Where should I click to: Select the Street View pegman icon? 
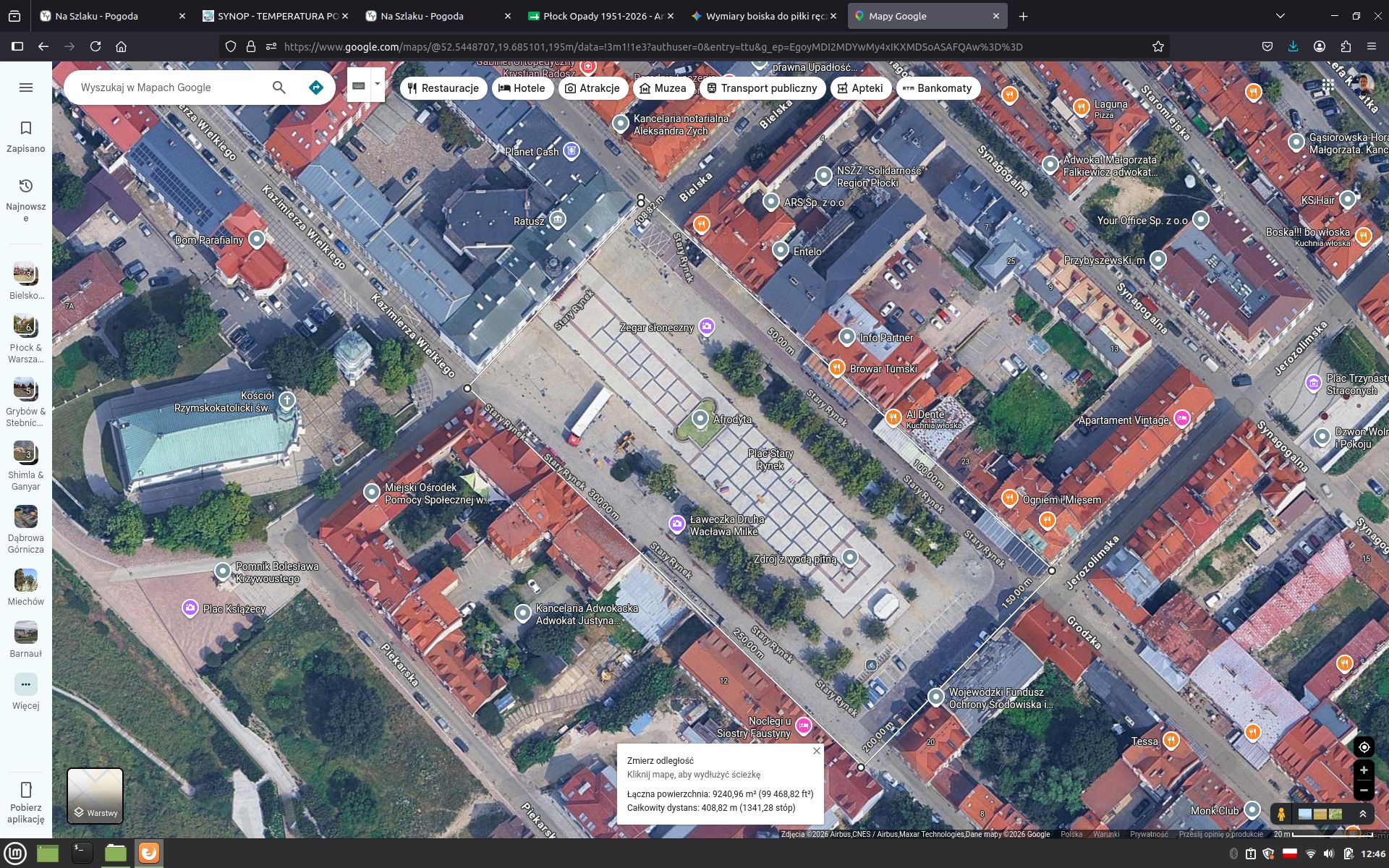(x=1281, y=814)
